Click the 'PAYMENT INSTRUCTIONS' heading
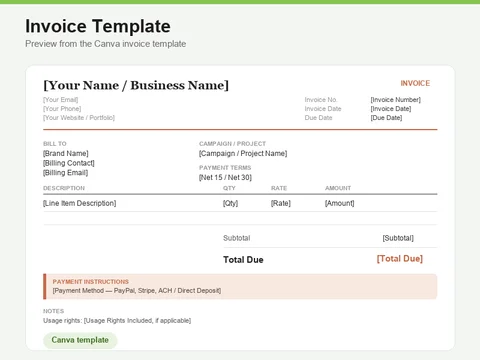480x360 pixels. (91, 282)
